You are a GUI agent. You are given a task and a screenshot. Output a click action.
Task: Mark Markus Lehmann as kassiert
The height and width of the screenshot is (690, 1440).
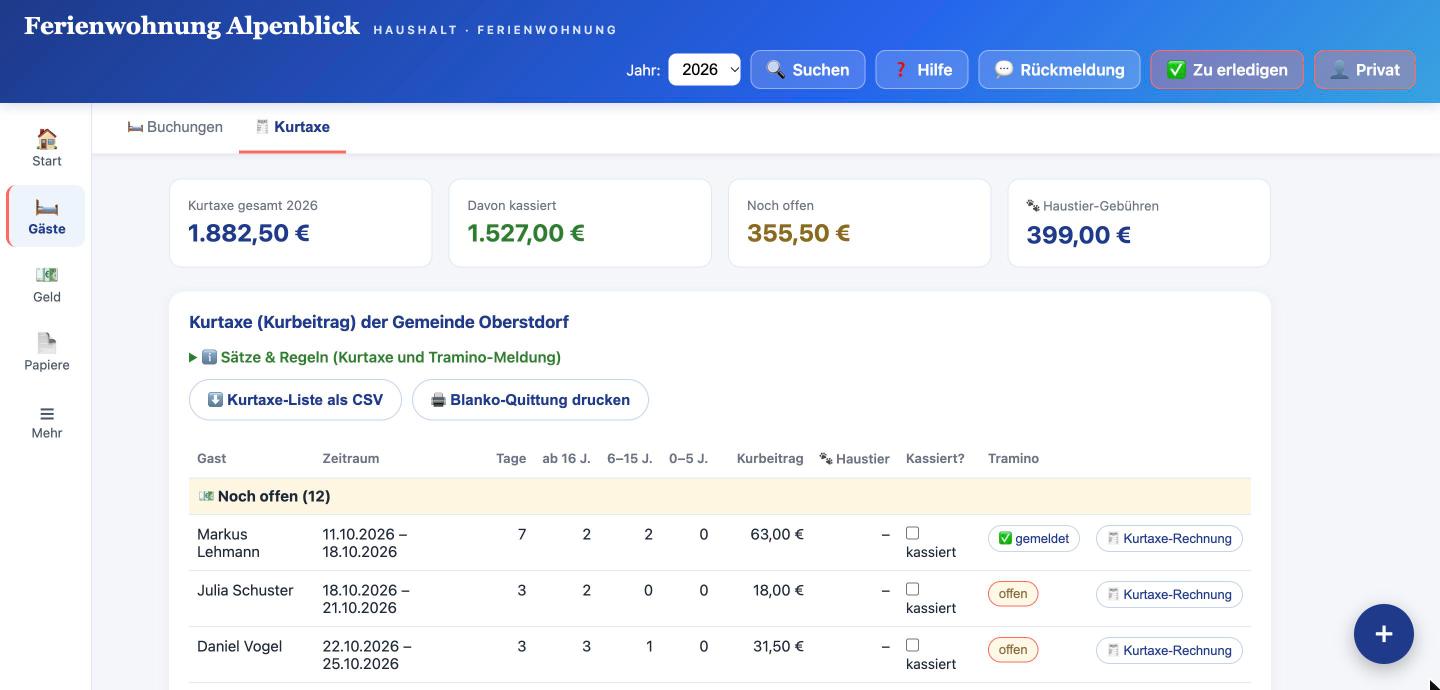pos(912,534)
